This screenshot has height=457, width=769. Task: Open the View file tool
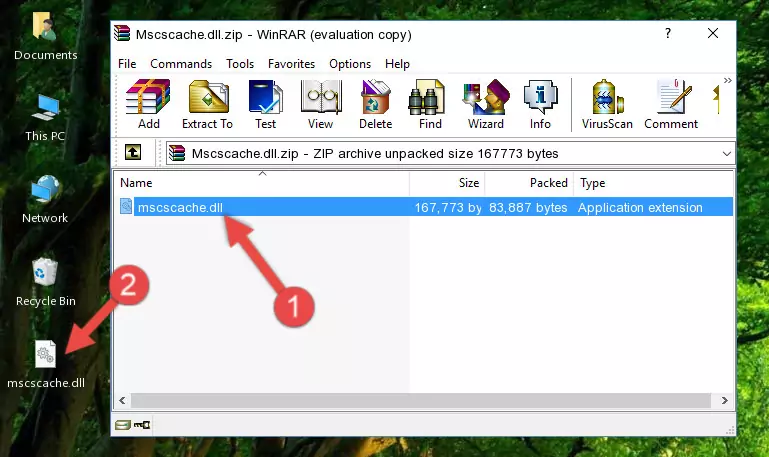coord(321,104)
